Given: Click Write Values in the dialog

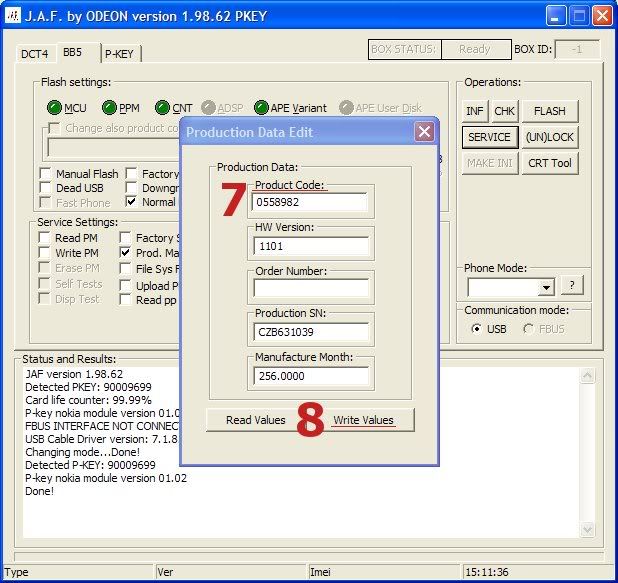Looking at the screenshot, I should (363, 420).
